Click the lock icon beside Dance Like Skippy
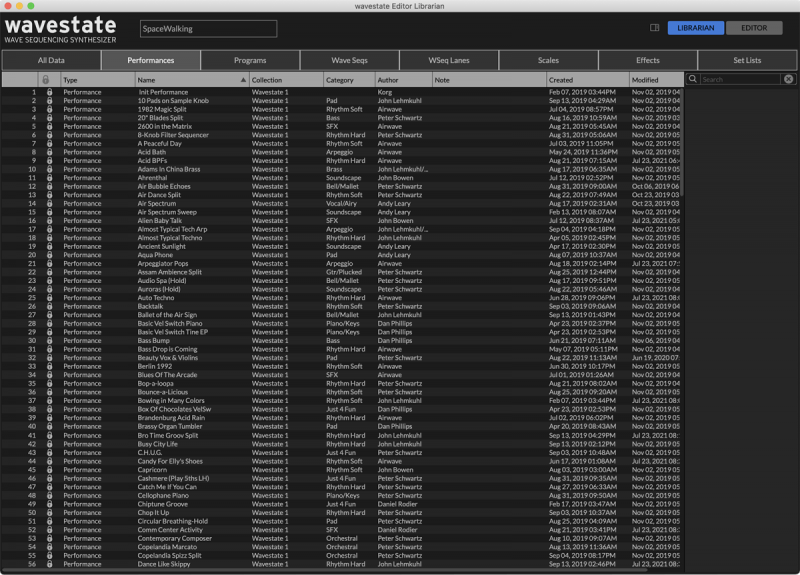This screenshot has height=575, width=800. coord(49,563)
